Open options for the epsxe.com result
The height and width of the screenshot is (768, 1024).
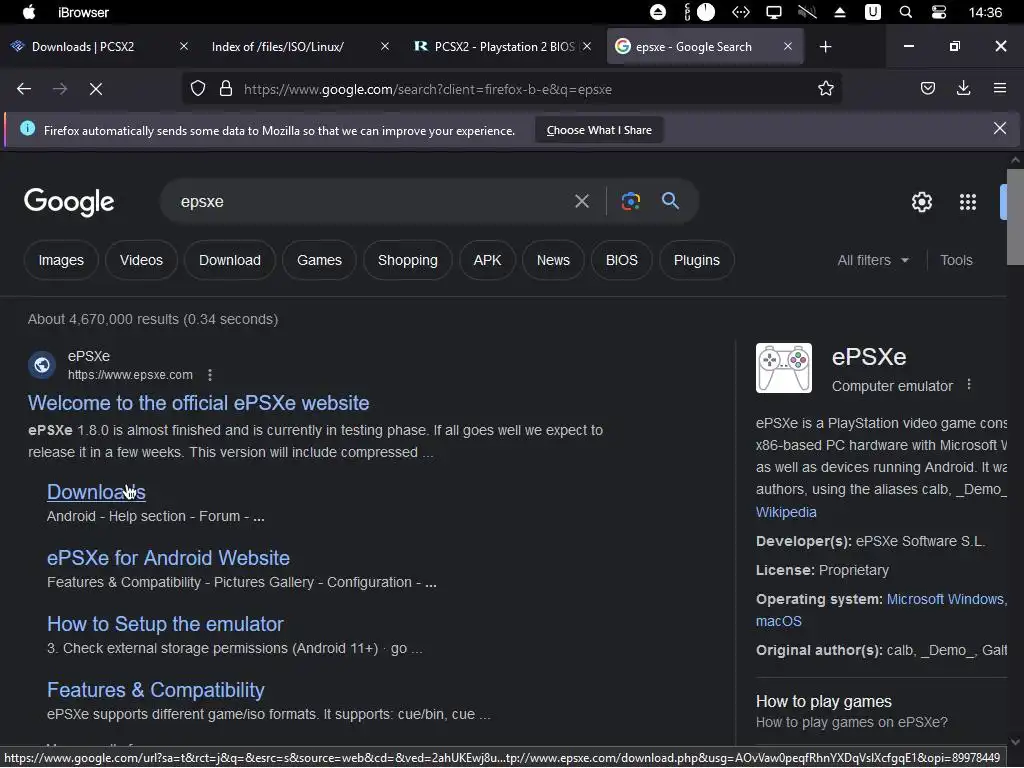point(210,375)
